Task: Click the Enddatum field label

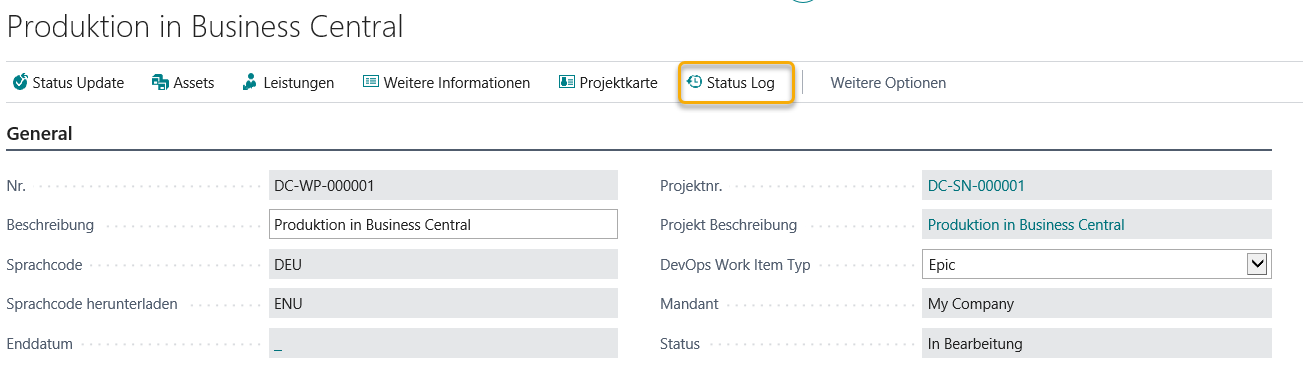Action: (39, 343)
